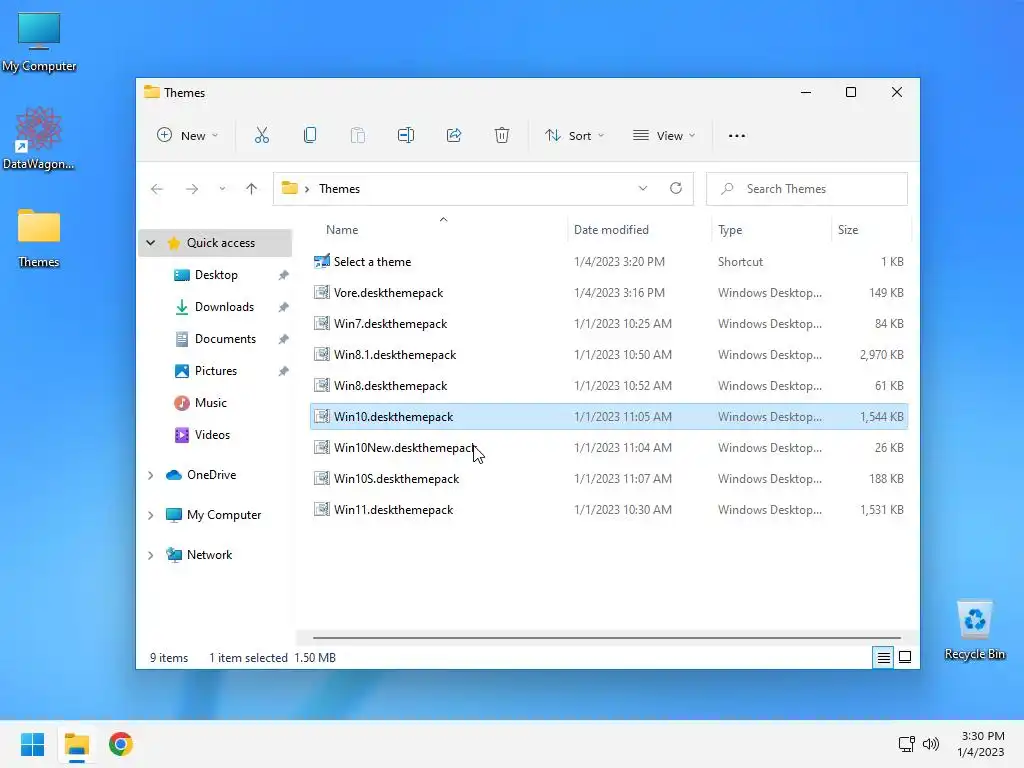Select Win8.1.deskthemepack file
Viewport: 1024px width, 768px height.
click(x=609, y=355)
